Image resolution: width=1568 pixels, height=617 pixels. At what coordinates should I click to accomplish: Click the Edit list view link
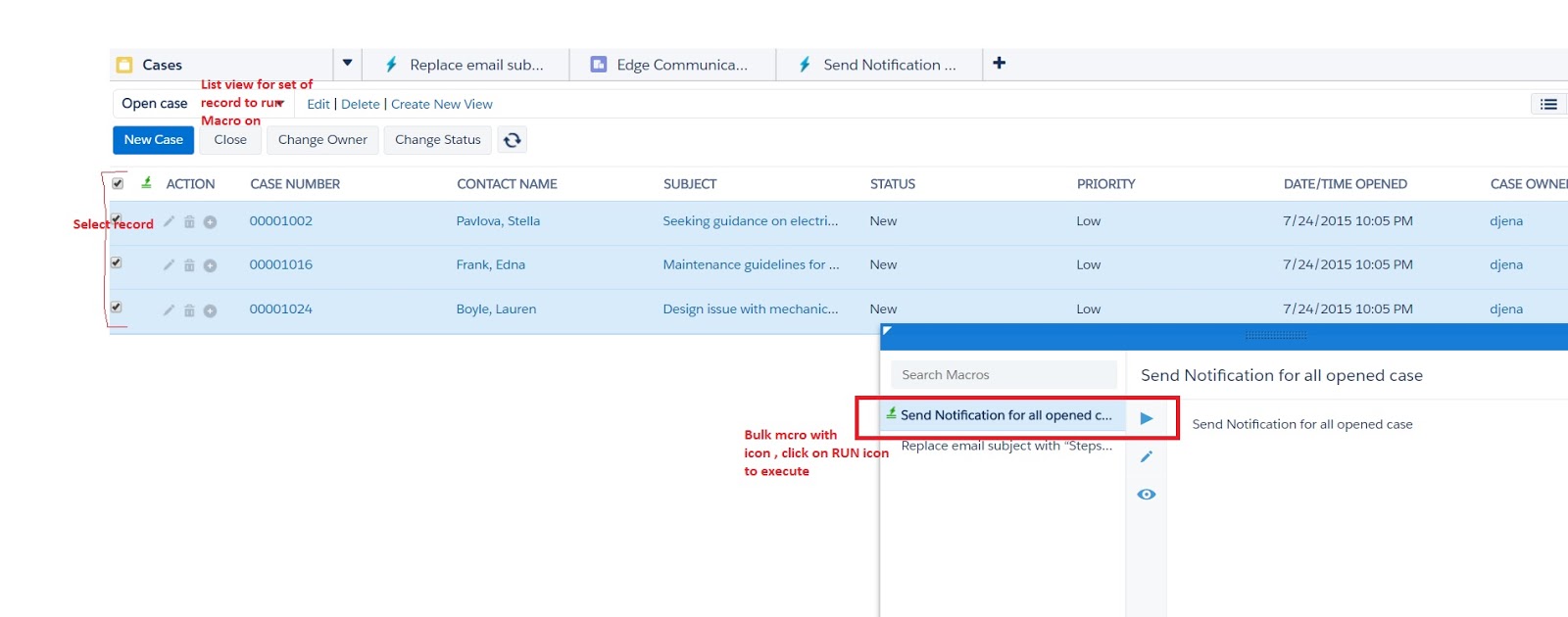(x=318, y=104)
